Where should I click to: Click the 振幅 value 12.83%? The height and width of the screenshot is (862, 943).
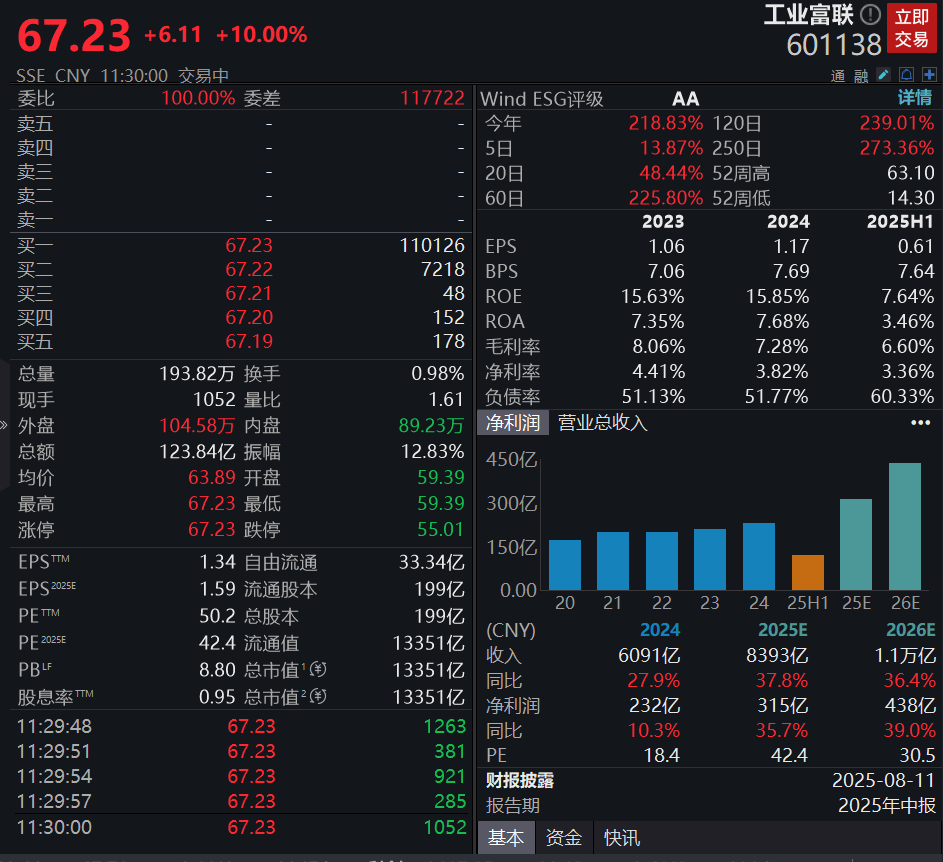[432, 451]
